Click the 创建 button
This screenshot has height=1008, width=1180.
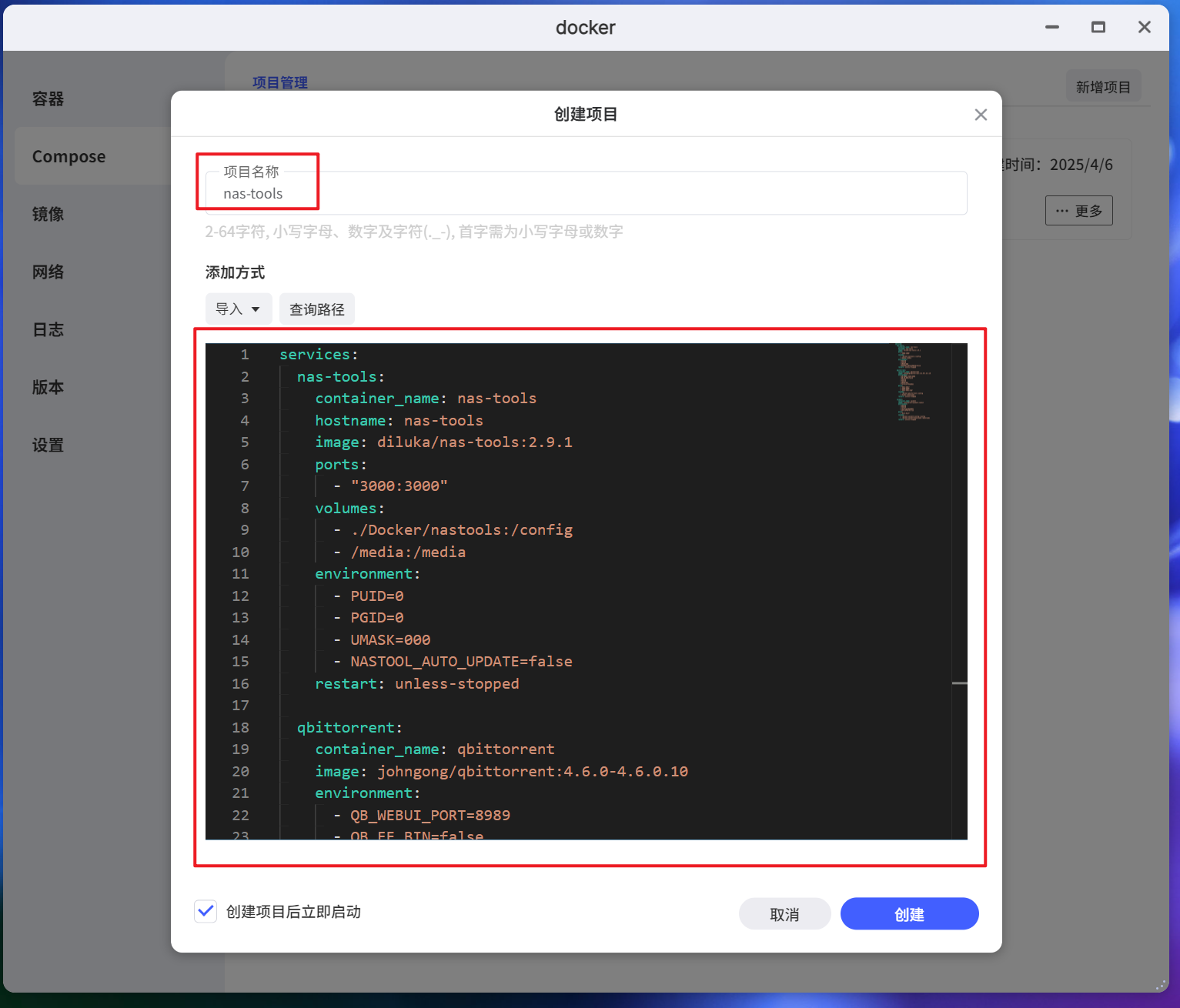pos(909,914)
